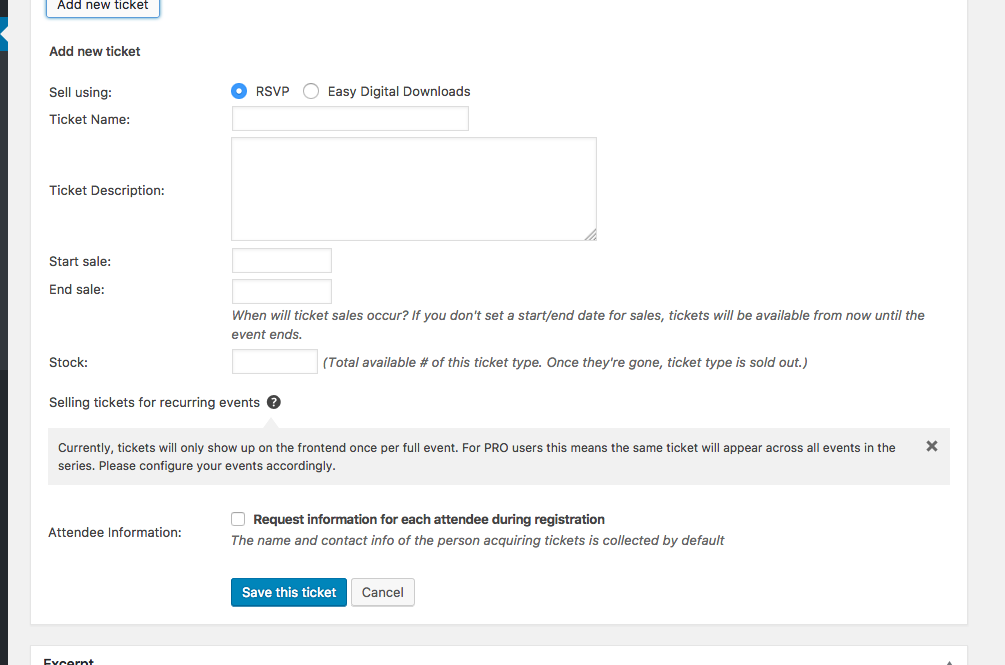
Task: Collapse the Excerpt panel arrow
Action: 949,661
